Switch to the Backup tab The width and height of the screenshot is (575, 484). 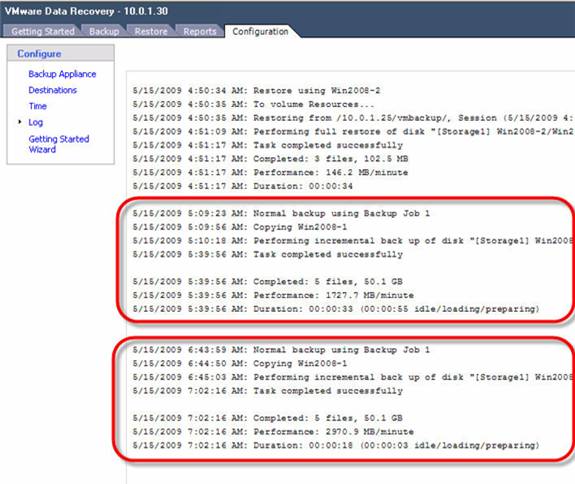click(x=104, y=32)
